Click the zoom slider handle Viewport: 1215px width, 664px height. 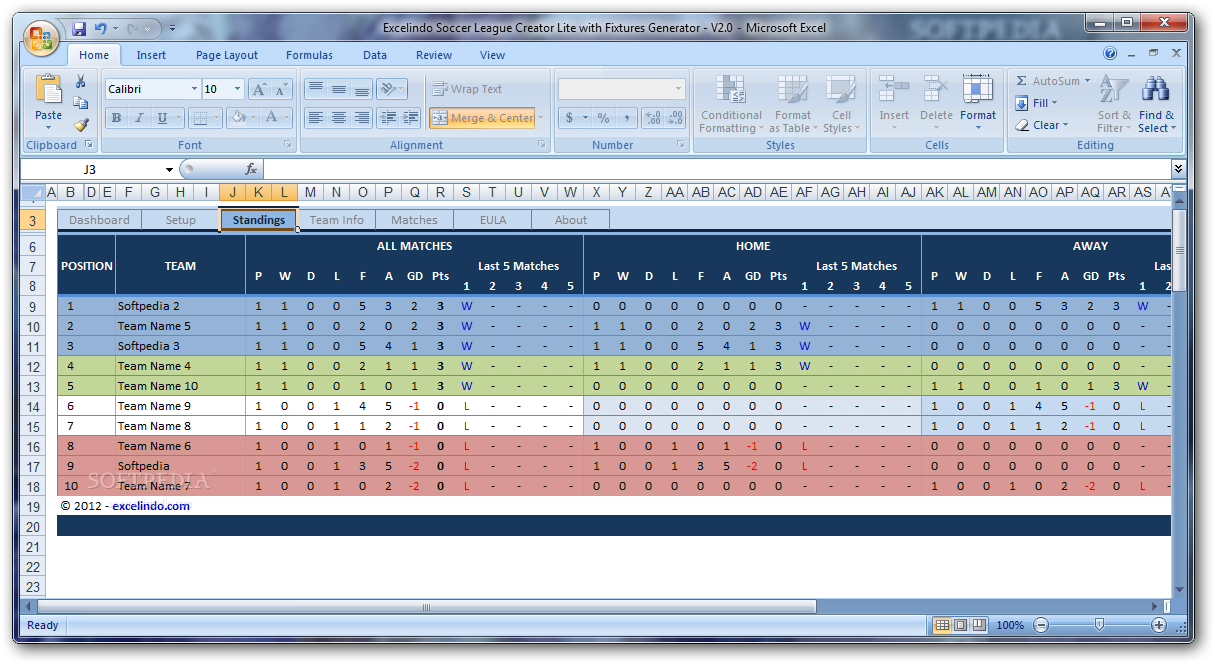1099,625
